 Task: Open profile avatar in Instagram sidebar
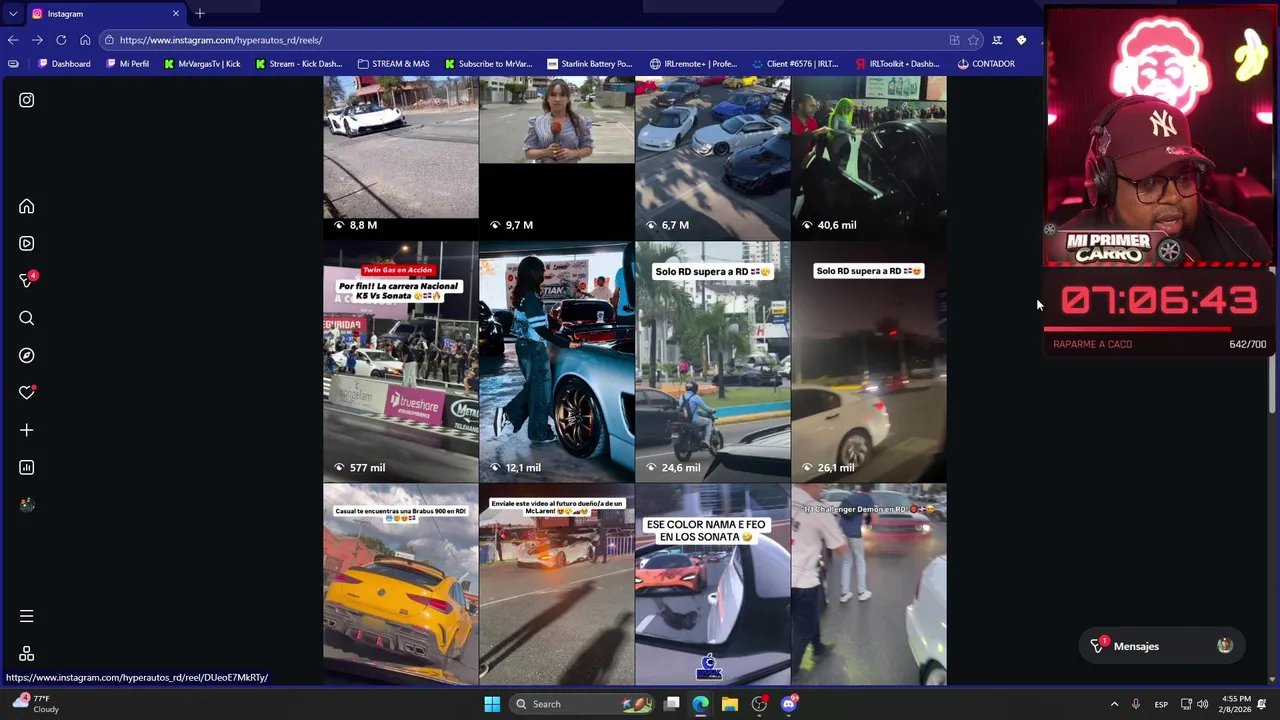click(27, 505)
